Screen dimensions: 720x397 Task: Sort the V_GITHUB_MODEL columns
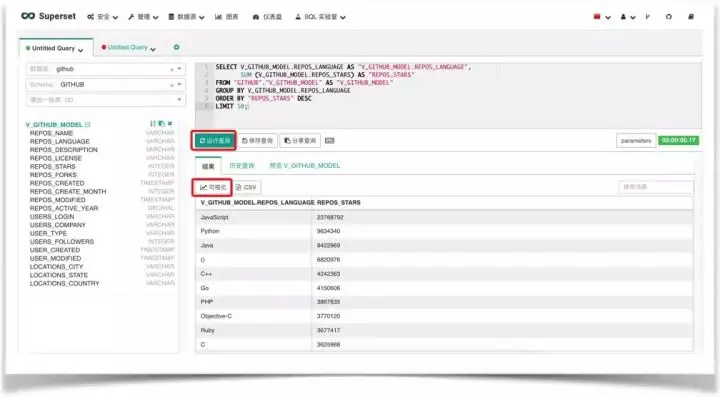point(153,123)
